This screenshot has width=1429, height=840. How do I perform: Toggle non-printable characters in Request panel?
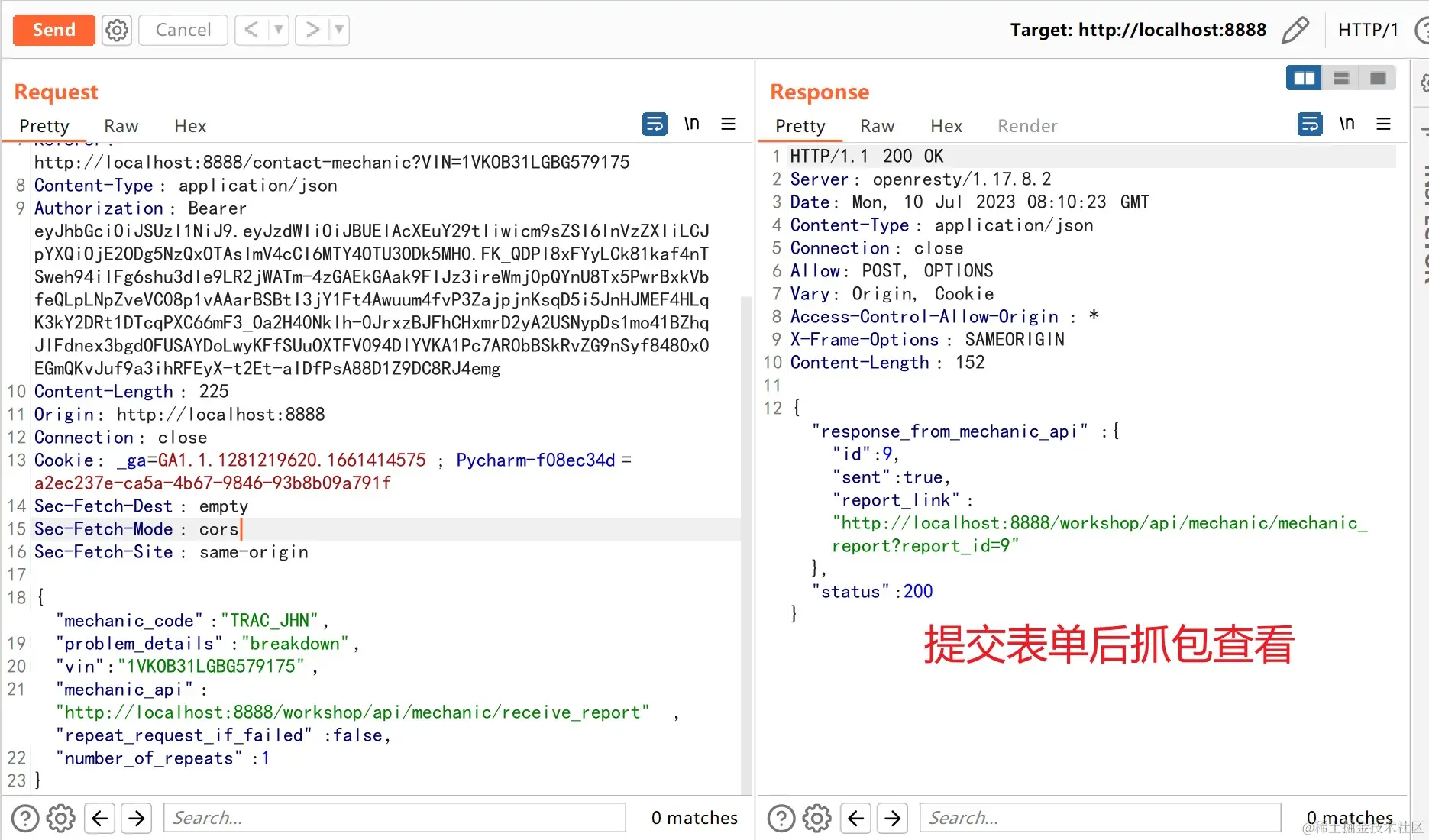(x=692, y=124)
